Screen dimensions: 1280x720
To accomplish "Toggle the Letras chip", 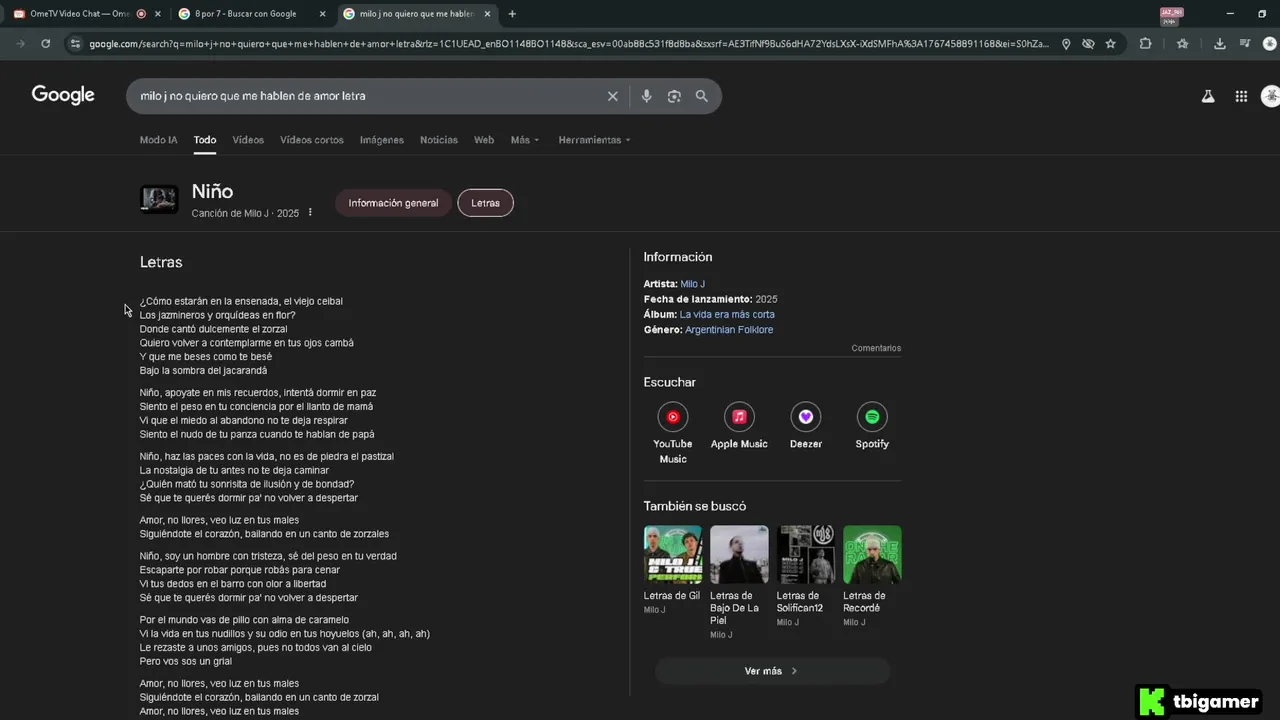I will 485,203.
